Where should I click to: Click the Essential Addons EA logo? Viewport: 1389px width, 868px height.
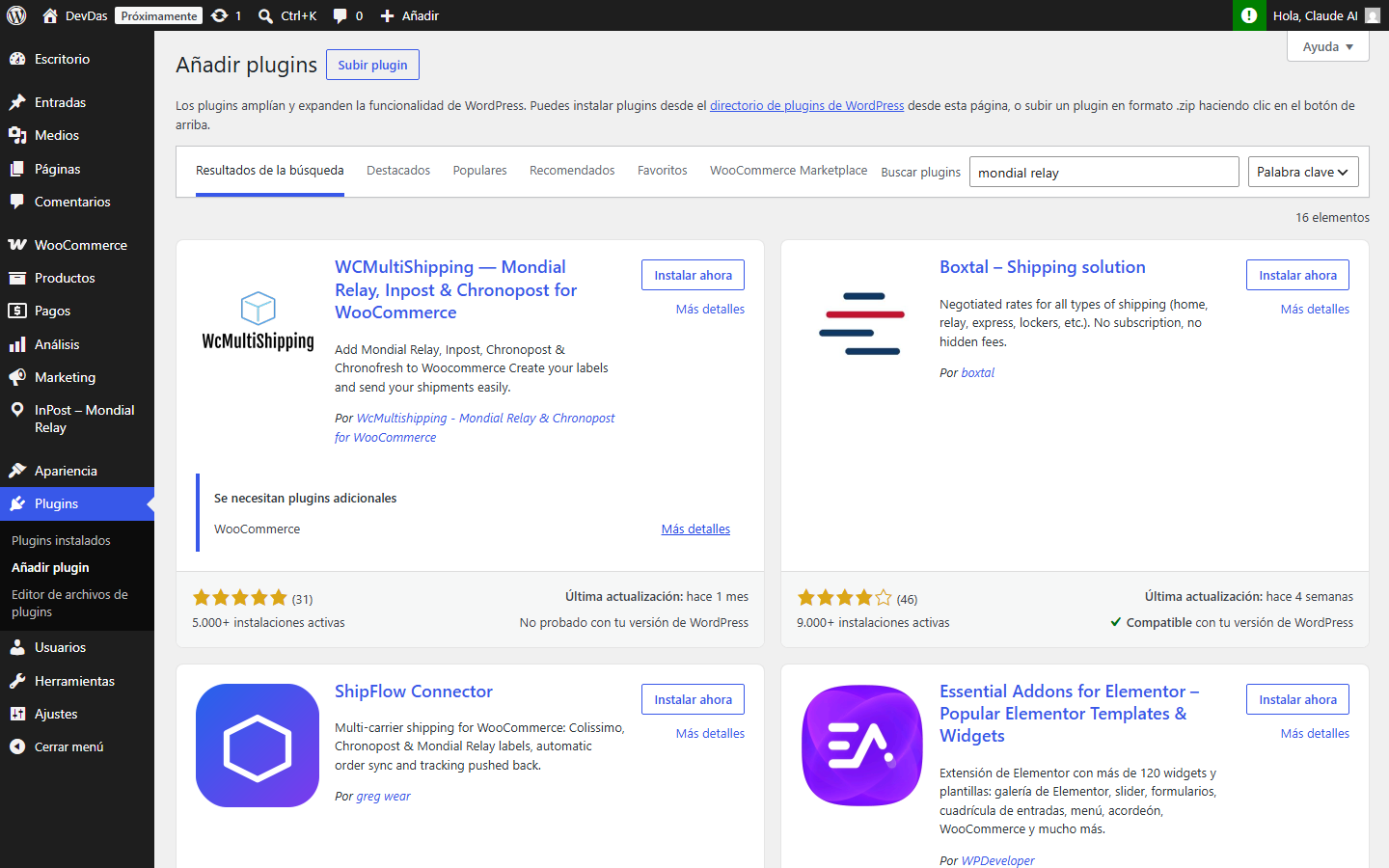(x=862, y=746)
